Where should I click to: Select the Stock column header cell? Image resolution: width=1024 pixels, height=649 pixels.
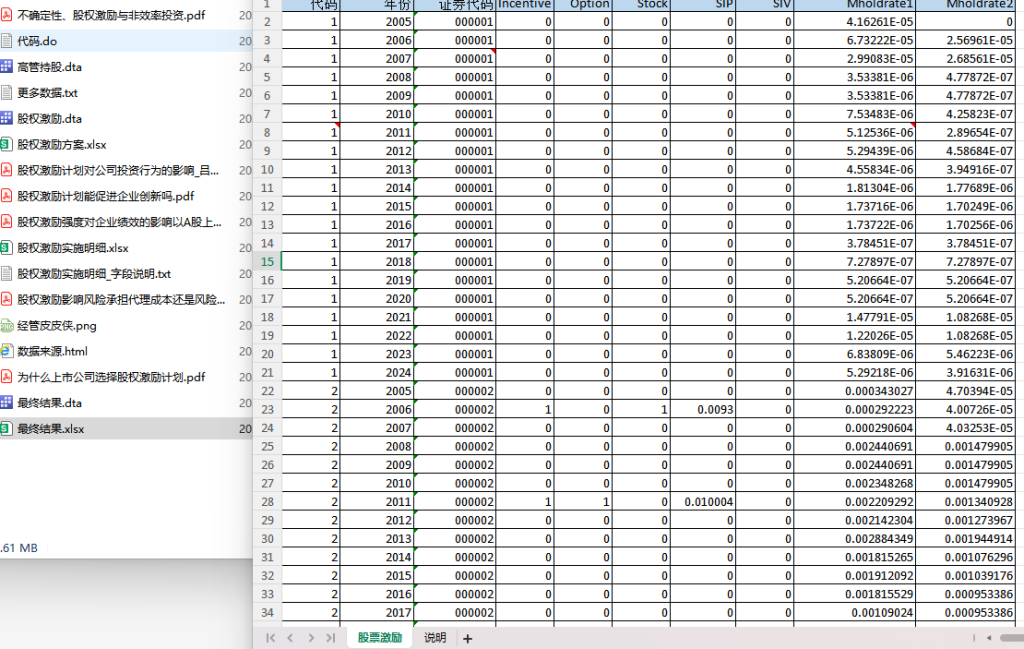(x=641, y=5)
